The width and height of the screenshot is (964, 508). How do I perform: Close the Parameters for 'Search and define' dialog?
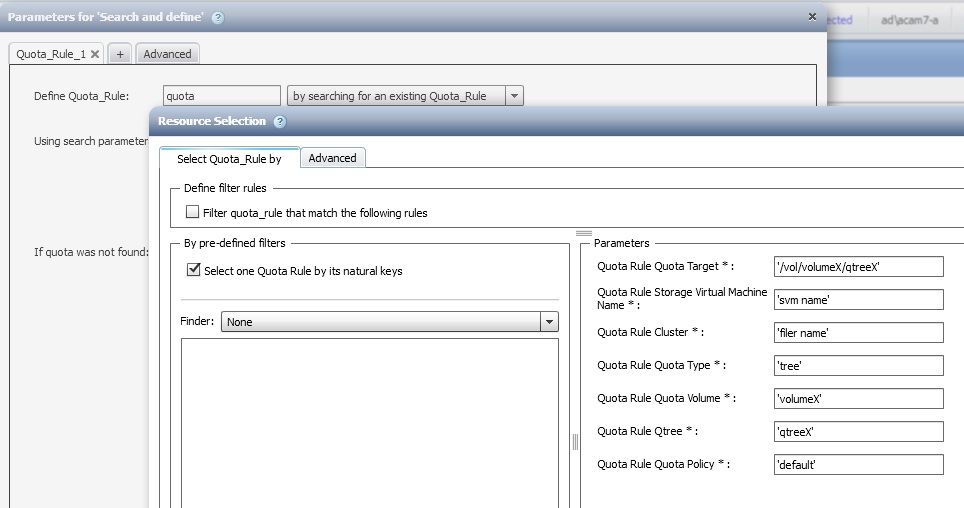(x=812, y=17)
